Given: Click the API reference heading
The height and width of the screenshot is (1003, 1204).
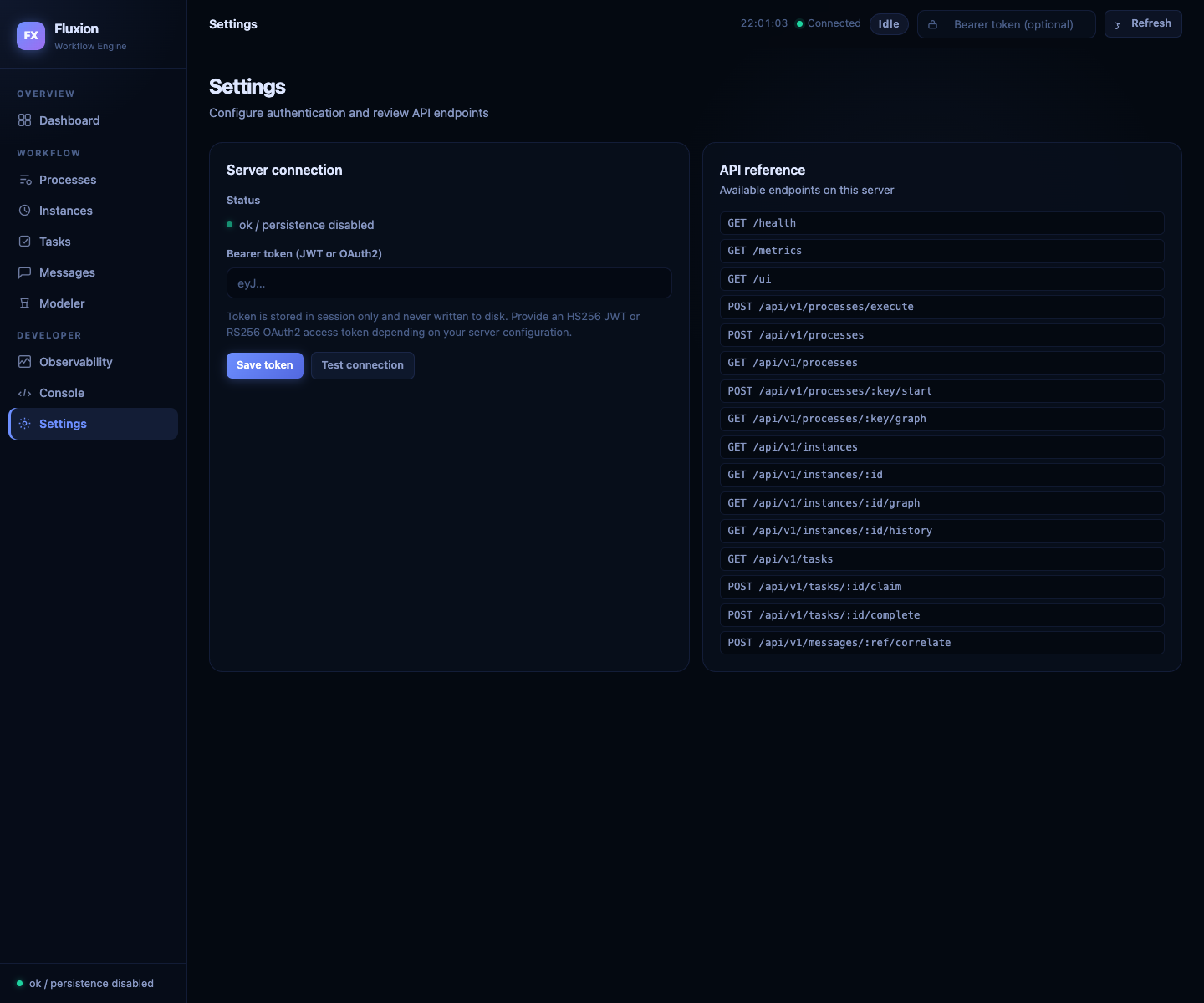Looking at the screenshot, I should click(x=763, y=170).
